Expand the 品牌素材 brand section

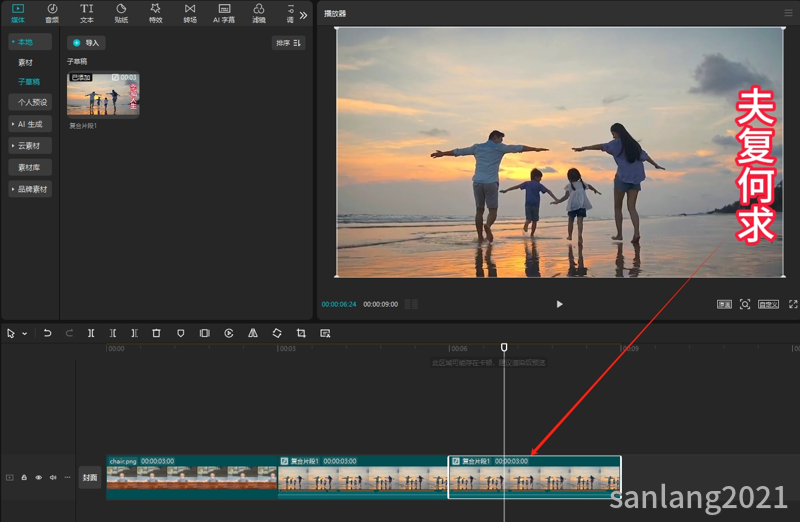tap(30, 189)
